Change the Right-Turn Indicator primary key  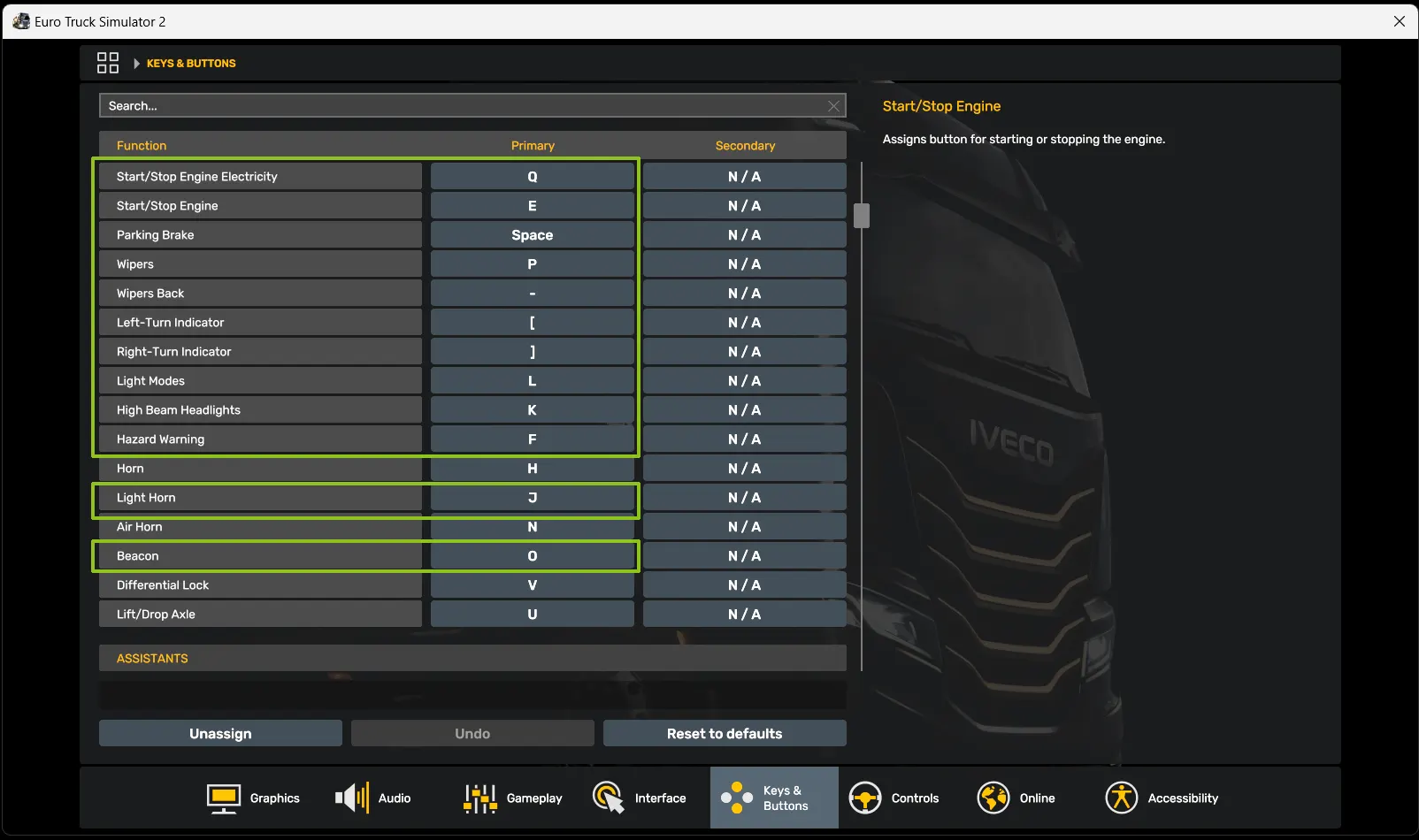click(x=533, y=352)
